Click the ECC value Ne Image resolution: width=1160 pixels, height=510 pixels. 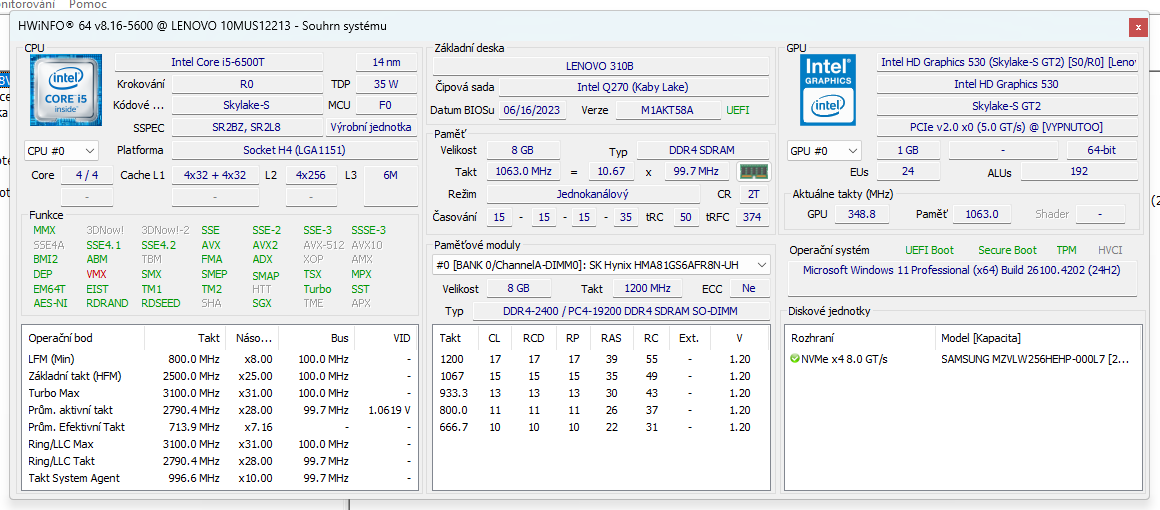pyautogui.click(x=749, y=288)
